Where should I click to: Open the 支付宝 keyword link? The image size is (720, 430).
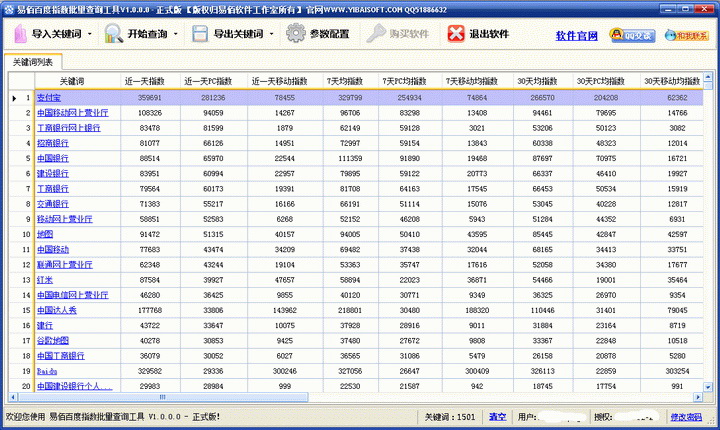click(x=49, y=98)
